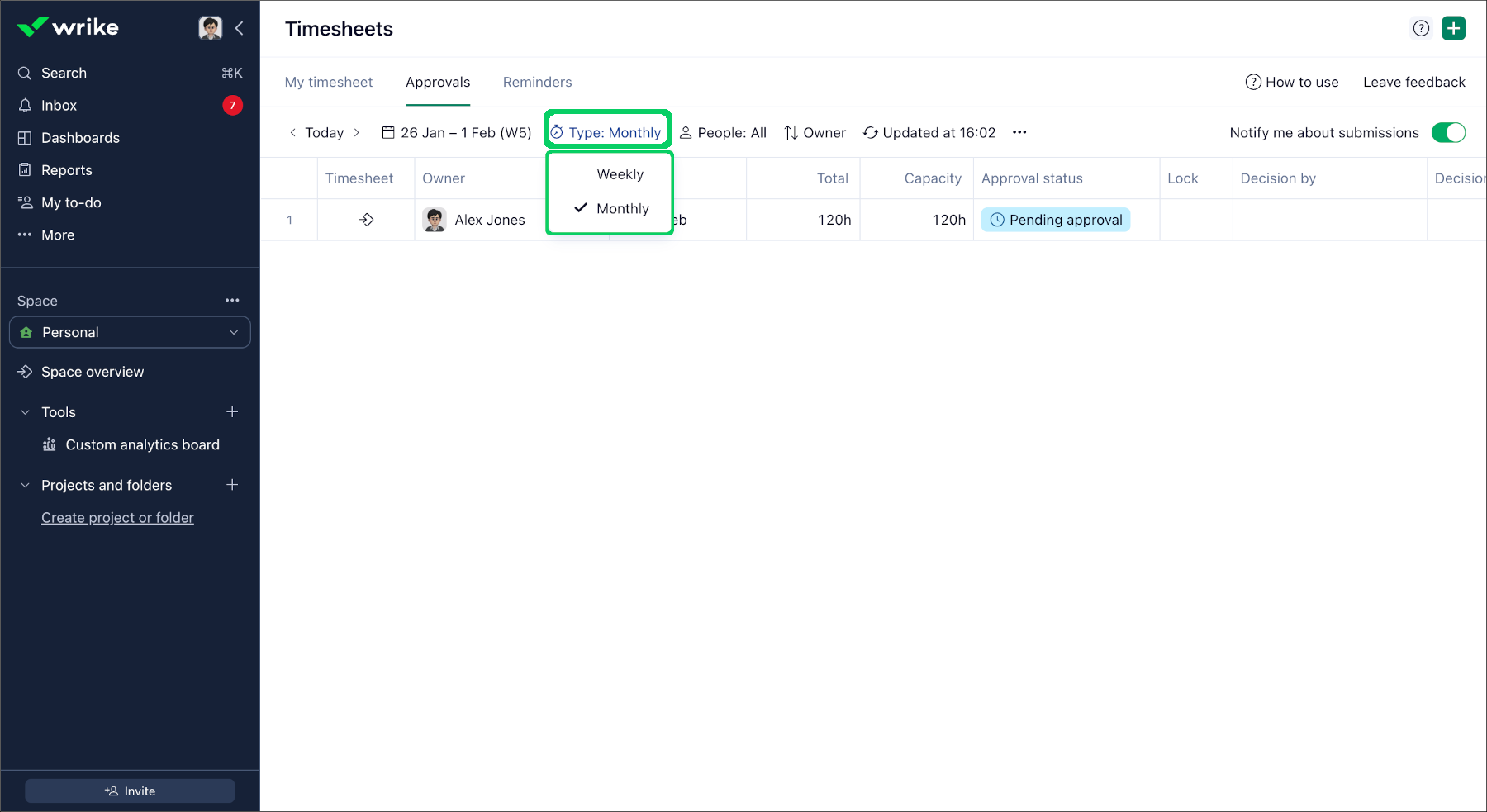Image resolution: width=1487 pixels, height=812 pixels.
Task: Open the user profile avatar menu
Action: coord(211,28)
